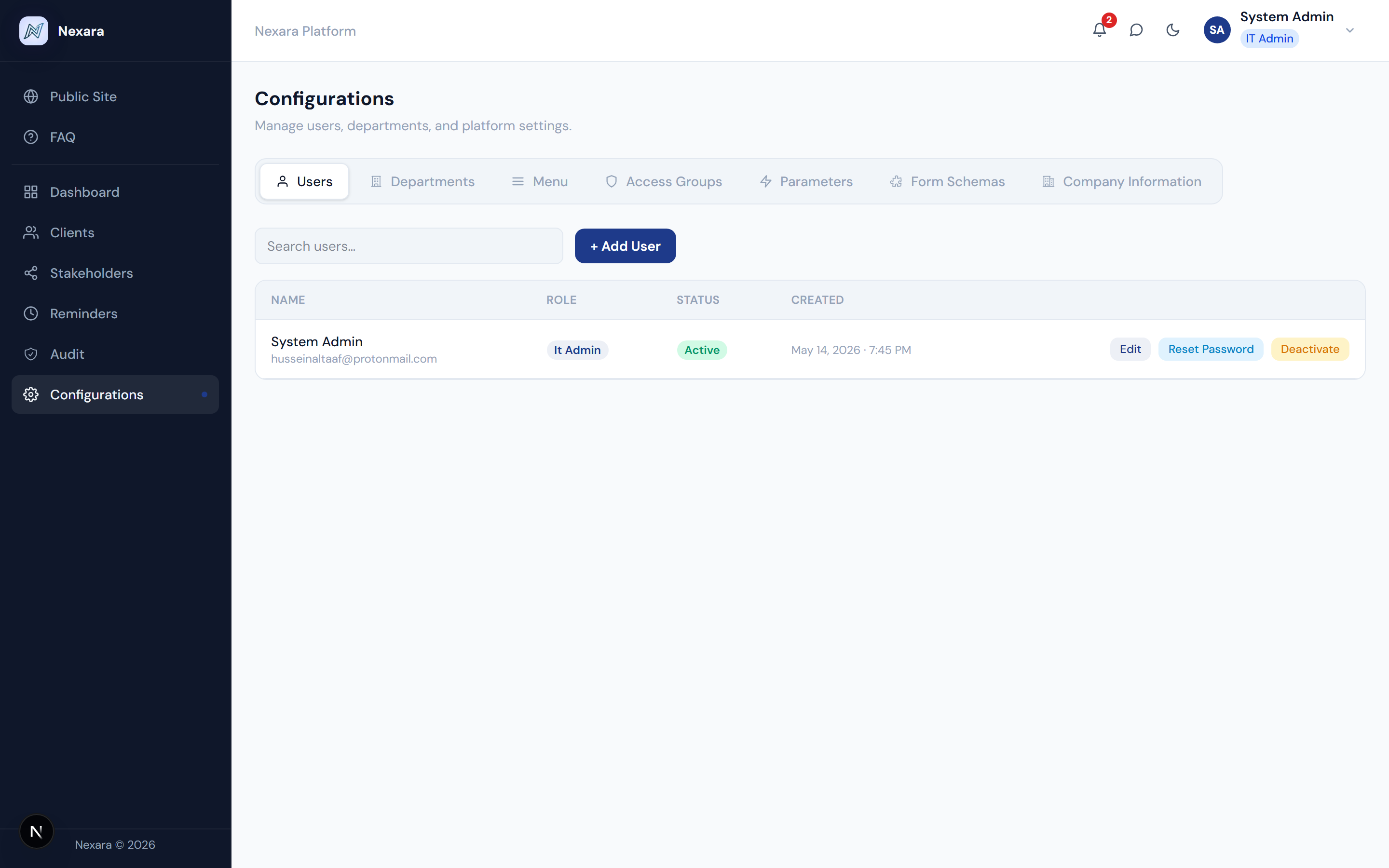Switch to the Parameters tab

point(806,181)
